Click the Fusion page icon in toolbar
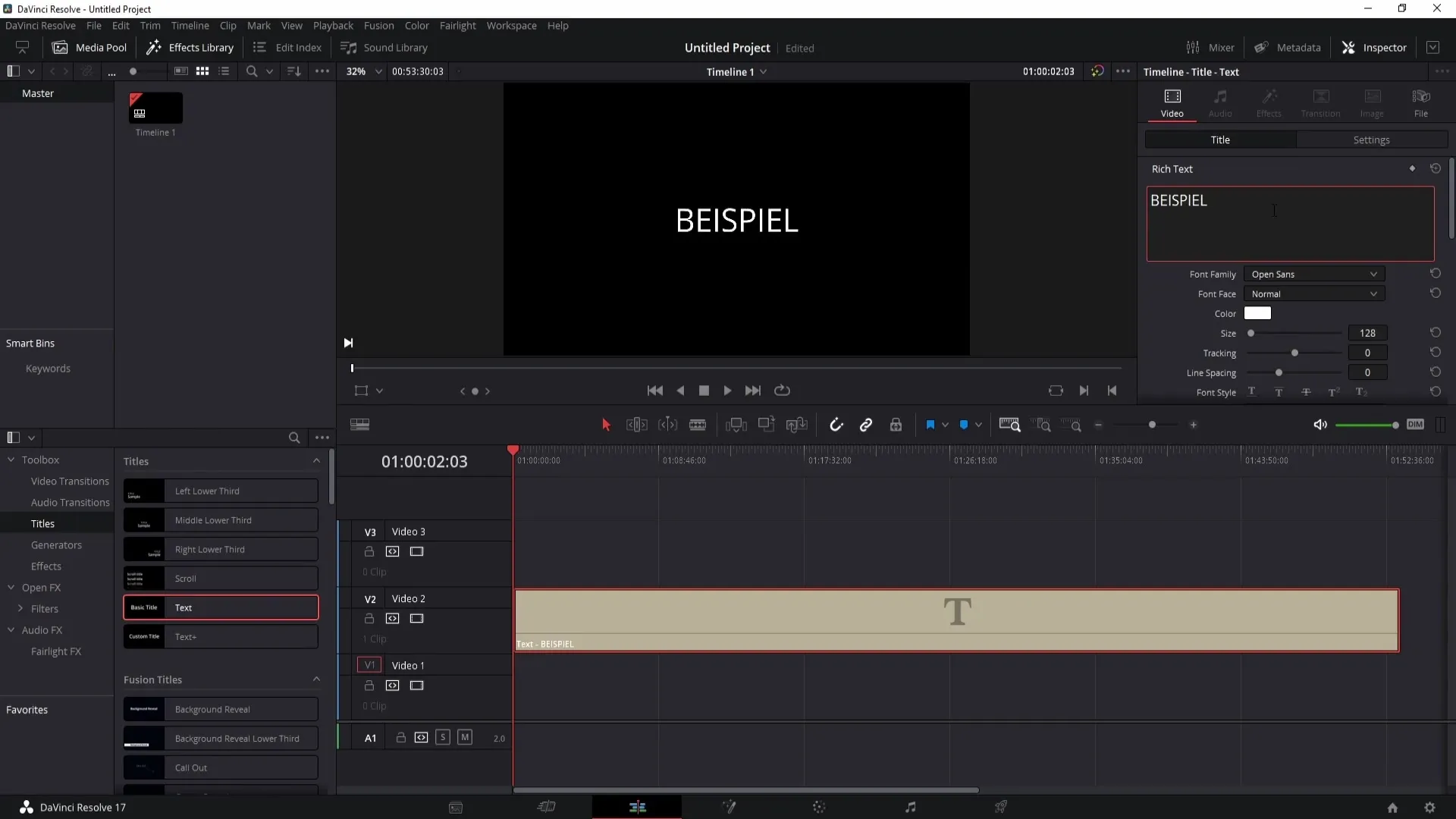The width and height of the screenshot is (1456, 819). click(728, 807)
